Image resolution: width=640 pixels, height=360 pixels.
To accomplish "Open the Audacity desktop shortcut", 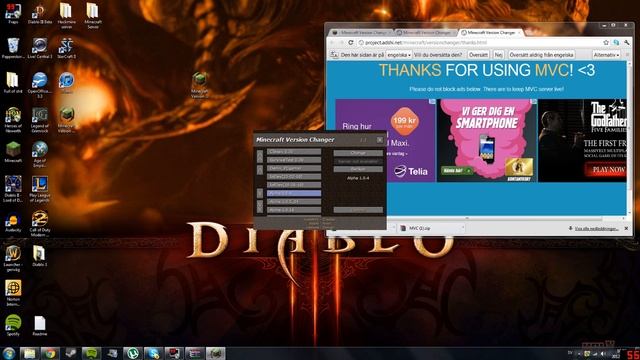I will click(x=13, y=223).
